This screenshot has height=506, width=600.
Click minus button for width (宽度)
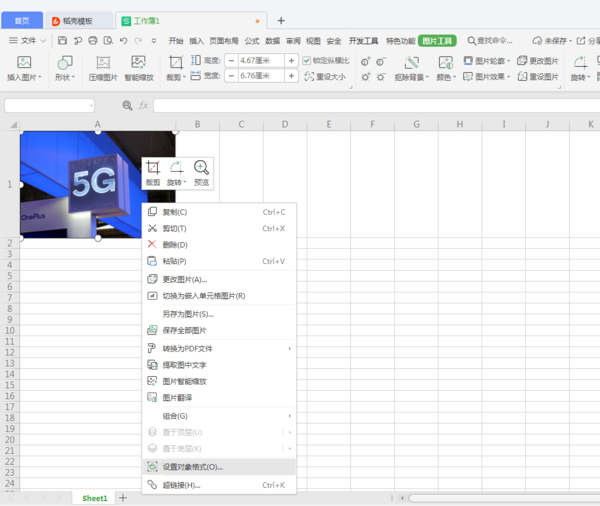point(231,76)
